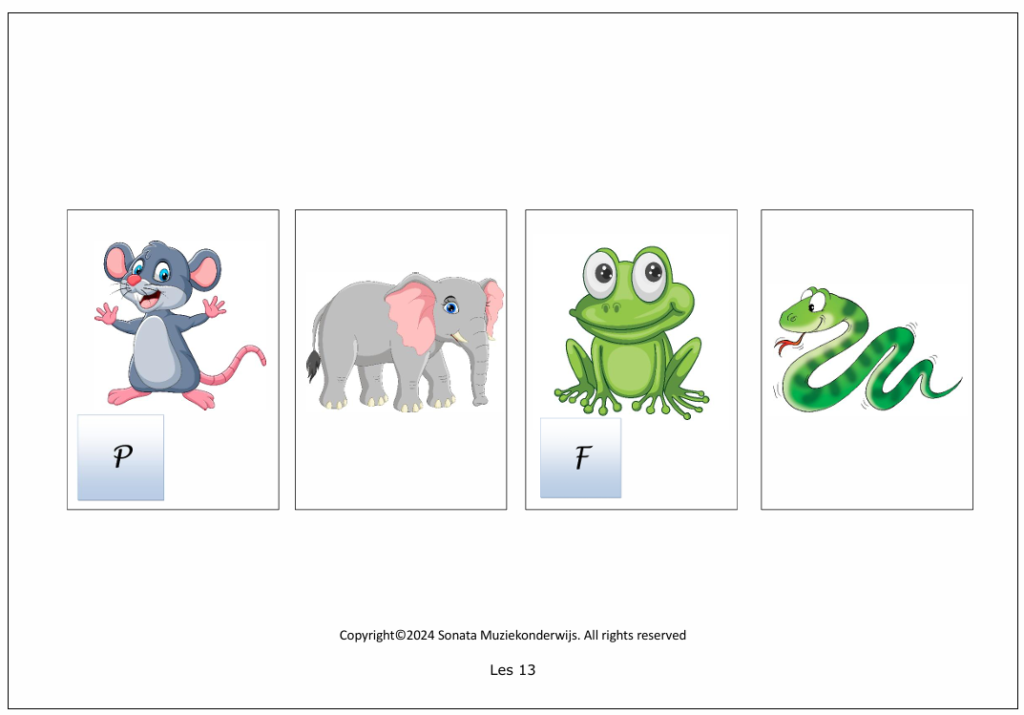Viewport: 1024px width, 715px height.
Task: Select the gray elephant image
Action: tap(405, 343)
